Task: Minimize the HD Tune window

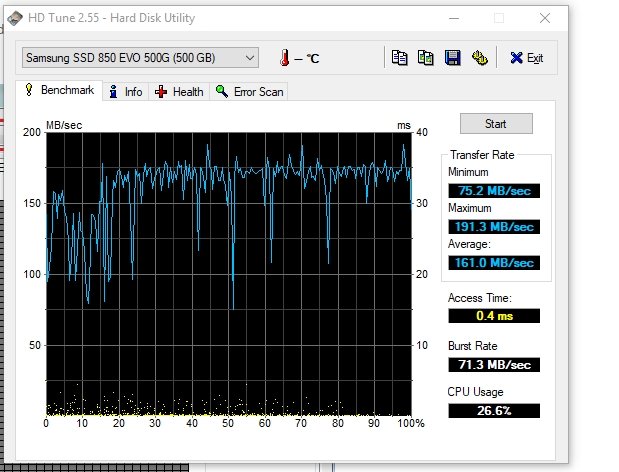Action: pos(454,18)
